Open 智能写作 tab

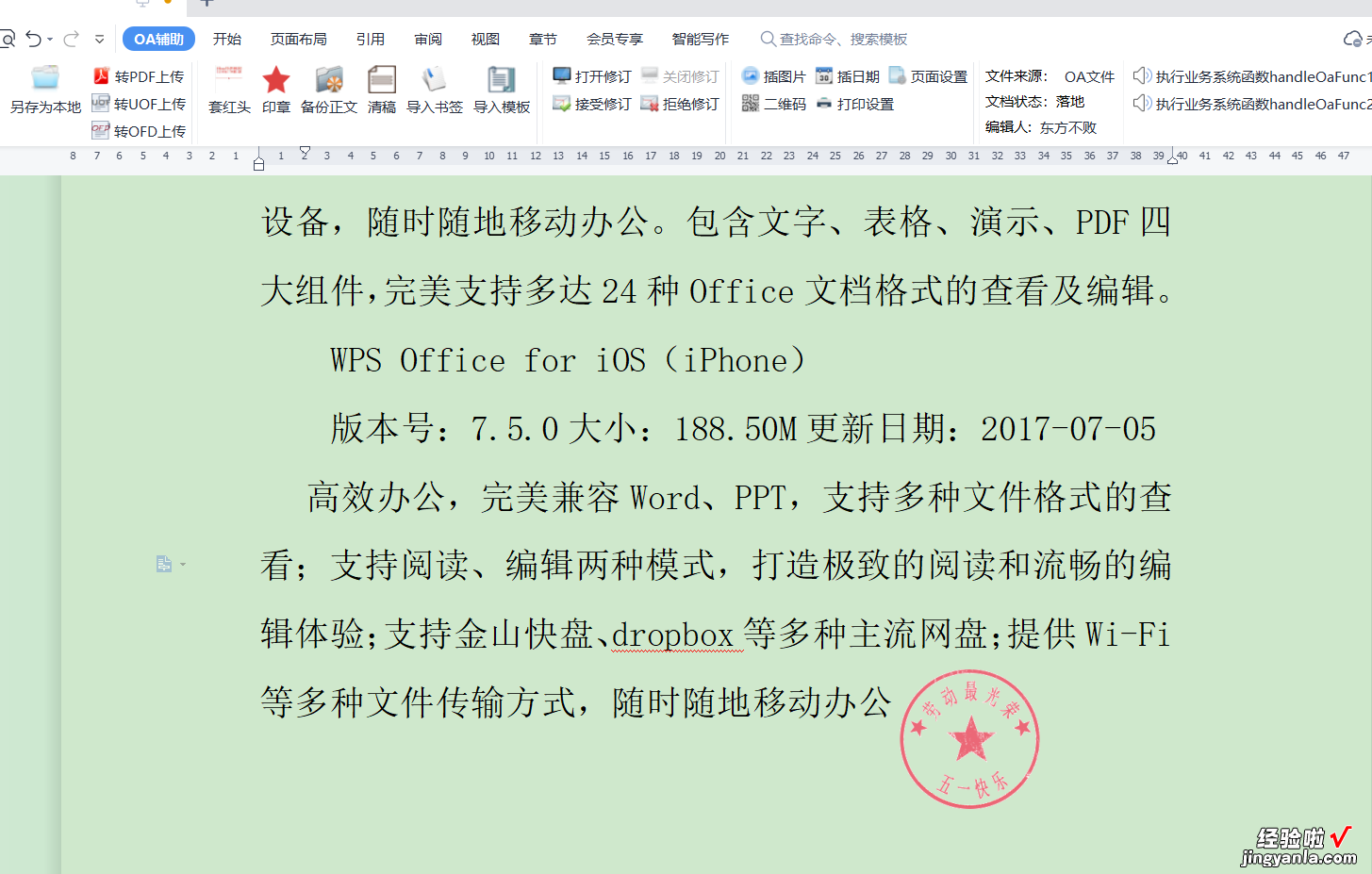click(701, 39)
